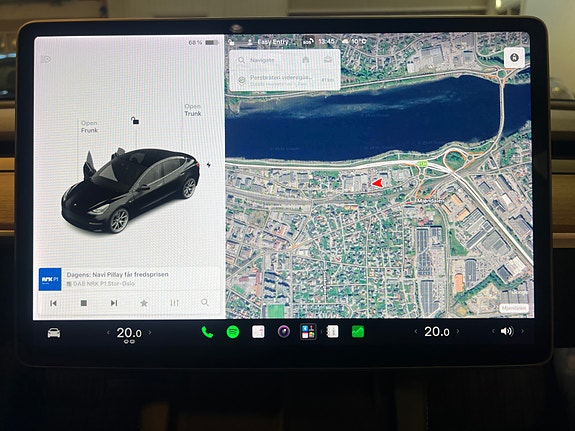Increase passenger temperature with right arrow
Image resolution: width=575 pixels, height=431 pixels.
pyautogui.click(x=458, y=332)
